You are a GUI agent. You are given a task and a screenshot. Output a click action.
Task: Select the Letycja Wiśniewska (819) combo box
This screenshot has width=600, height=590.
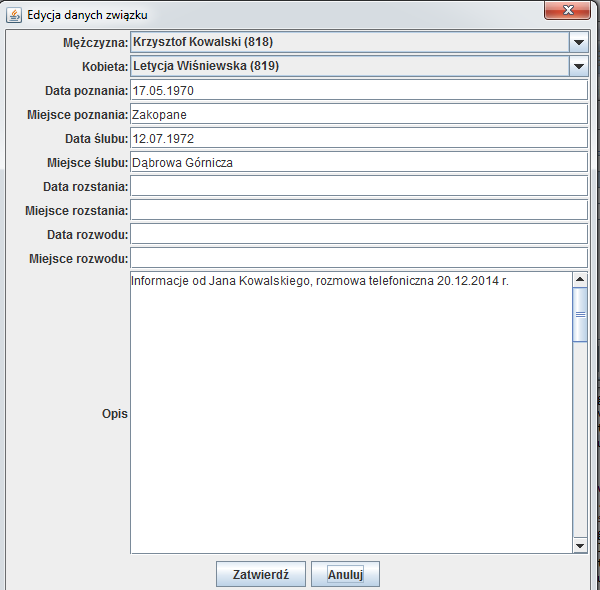tap(359, 66)
